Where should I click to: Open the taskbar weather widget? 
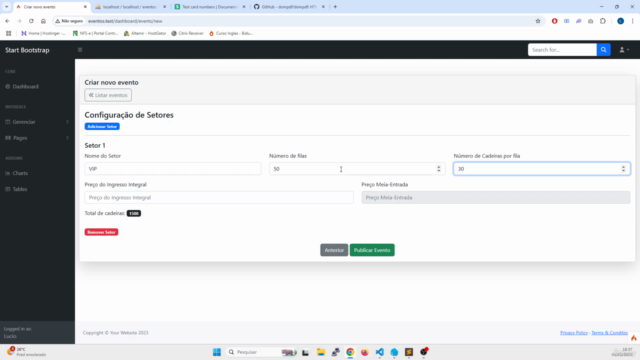[x=27, y=352]
